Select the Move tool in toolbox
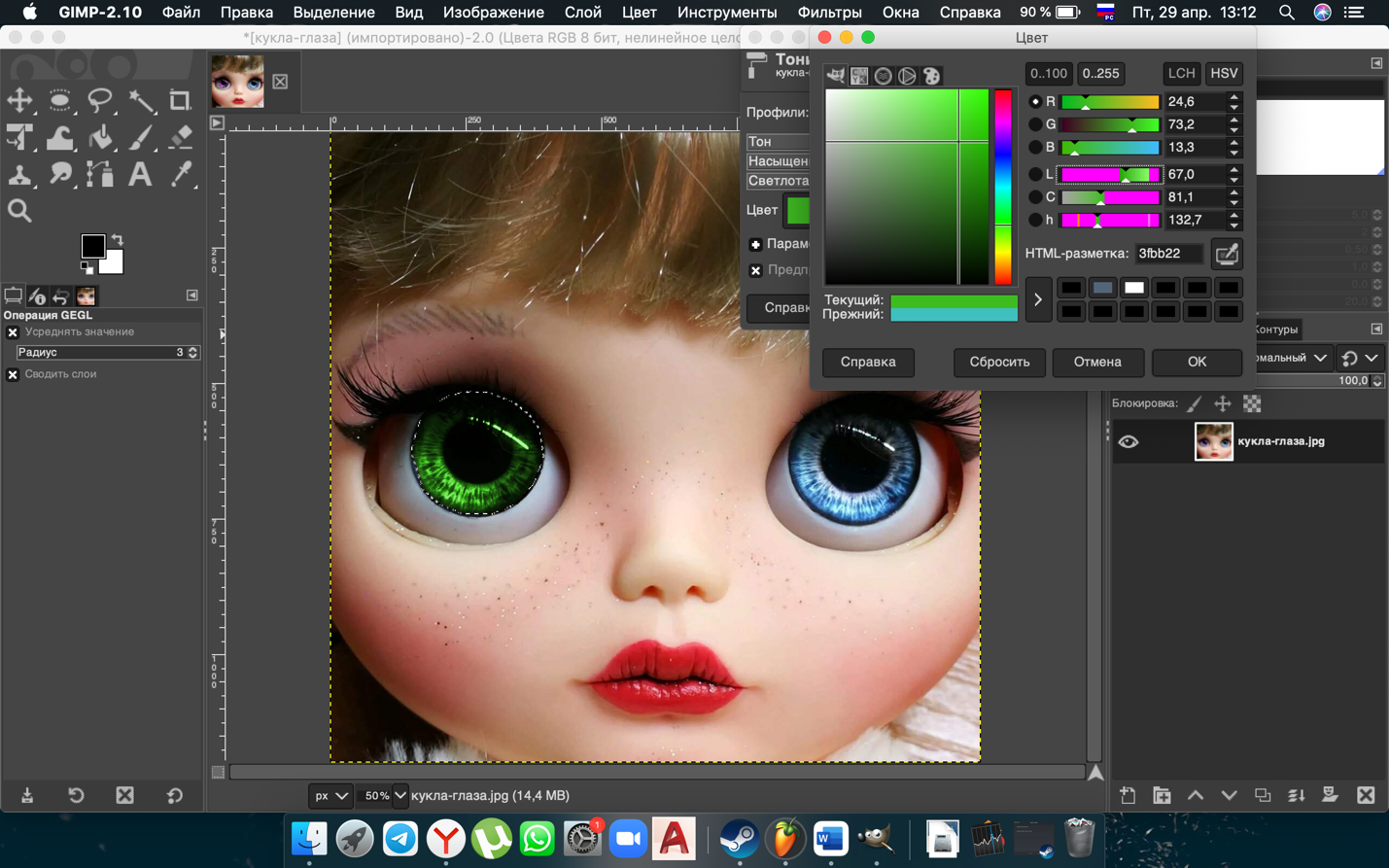The image size is (1389, 868). pos(19,100)
